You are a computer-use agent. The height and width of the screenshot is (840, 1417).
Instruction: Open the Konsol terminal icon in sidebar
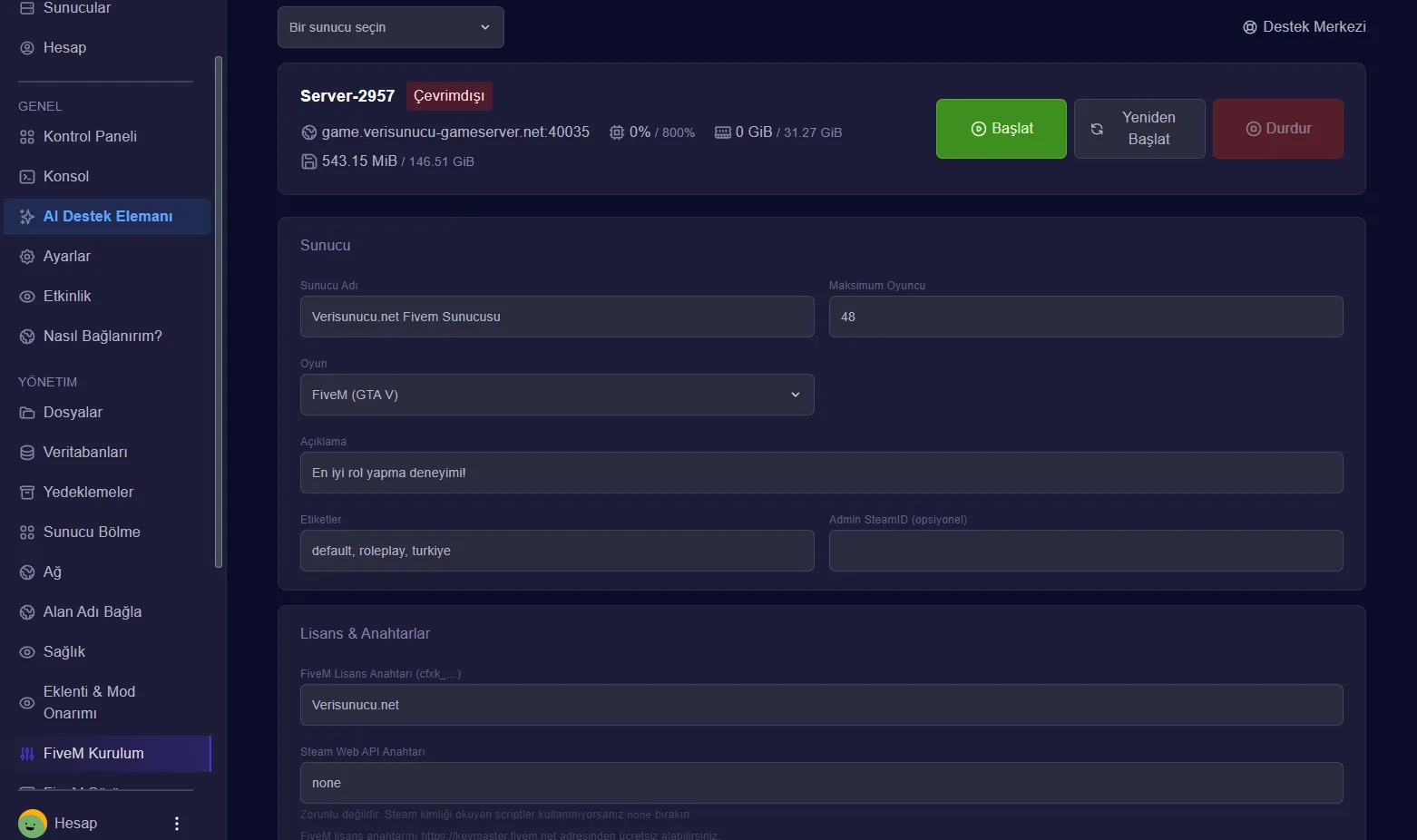click(27, 177)
